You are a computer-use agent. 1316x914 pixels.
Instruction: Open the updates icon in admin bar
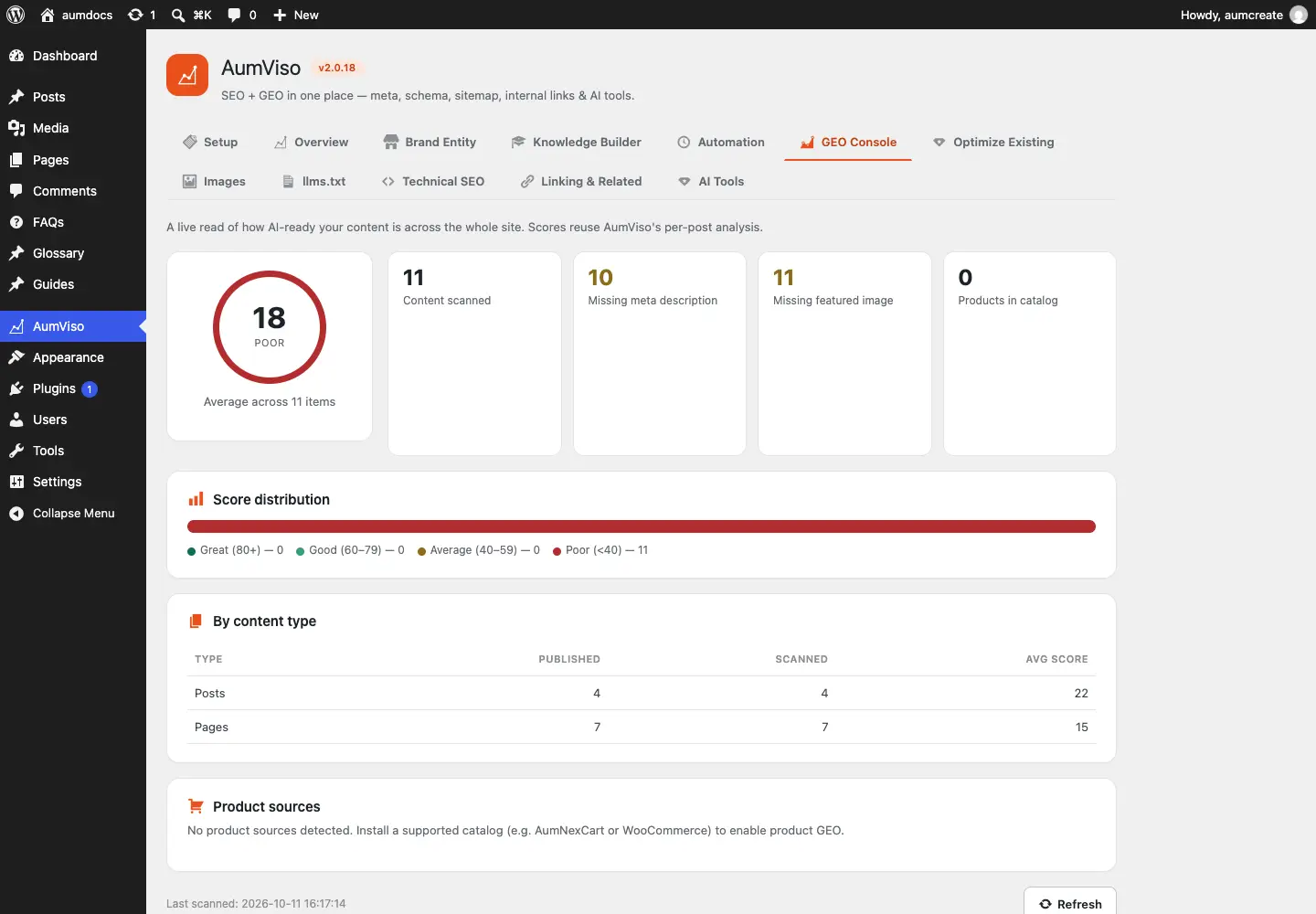[x=136, y=15]
